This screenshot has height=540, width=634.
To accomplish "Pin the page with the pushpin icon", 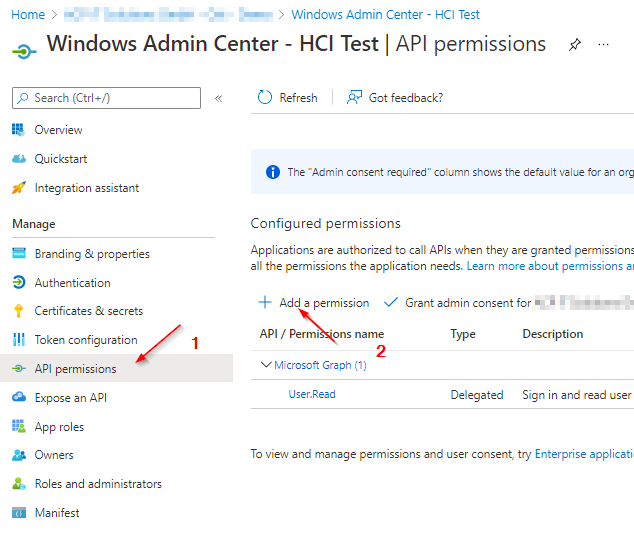I will point(575,44).
